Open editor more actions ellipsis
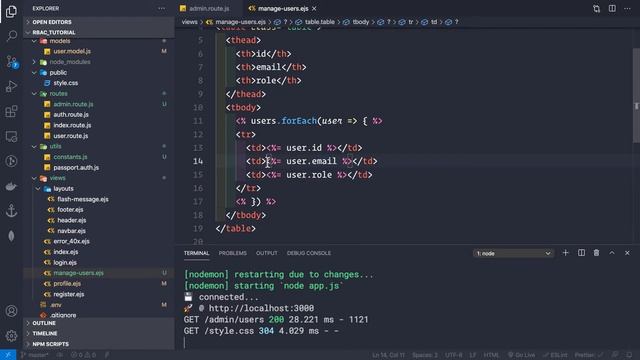The image size is (640, 360). point(627,9)
